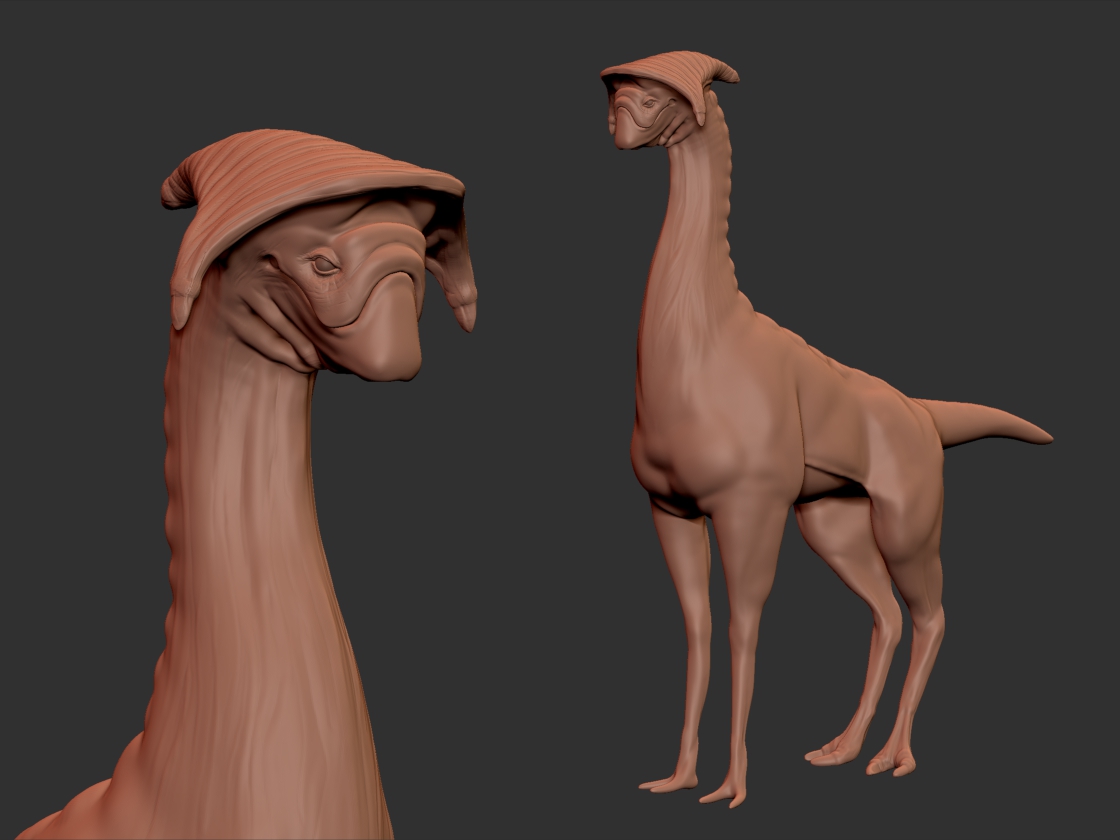This screenshot has height=840, width=1120.
Task: Select the curled crest tip on close-up head
Action: pos(179,187)
